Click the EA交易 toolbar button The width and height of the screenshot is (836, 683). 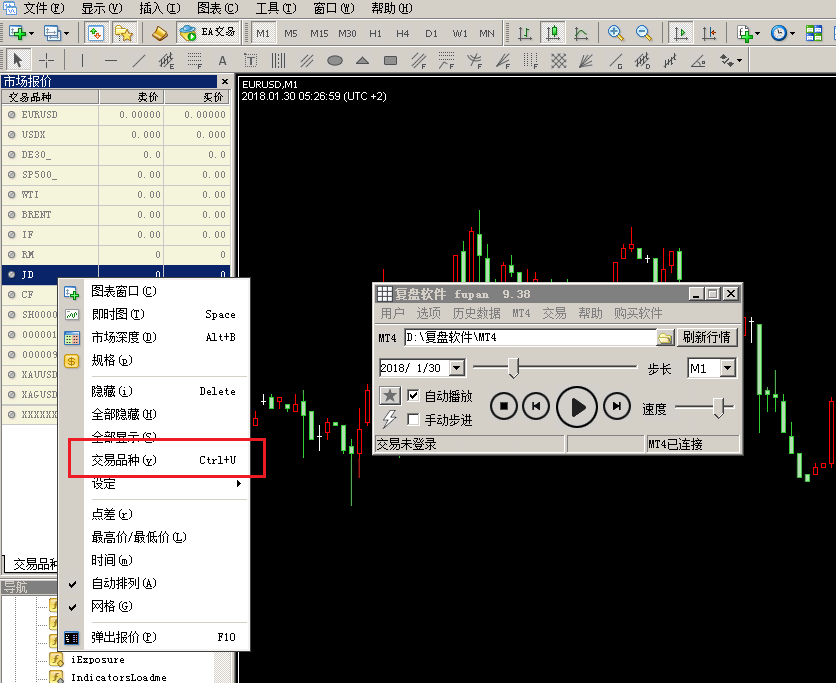(x=209, y=33)
